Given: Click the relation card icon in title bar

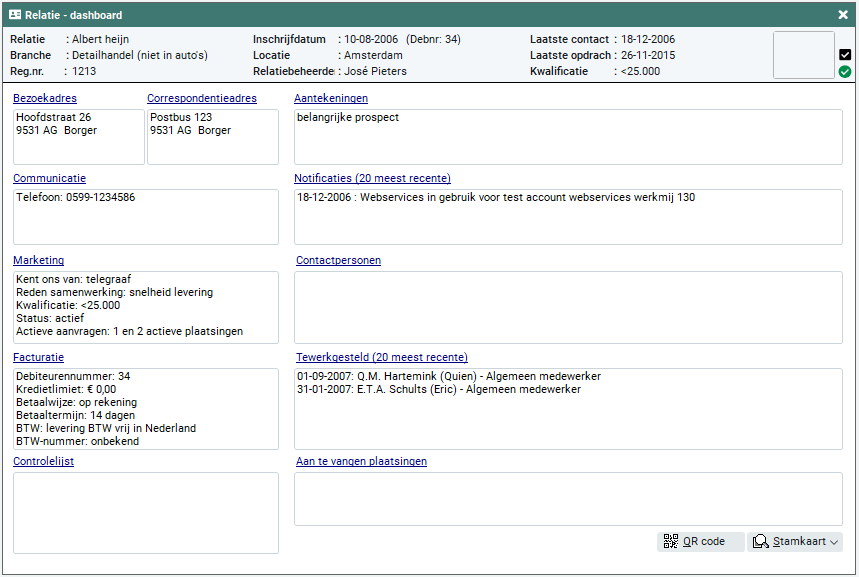Looking at the screenshot, I should click(x=15, y=14).
